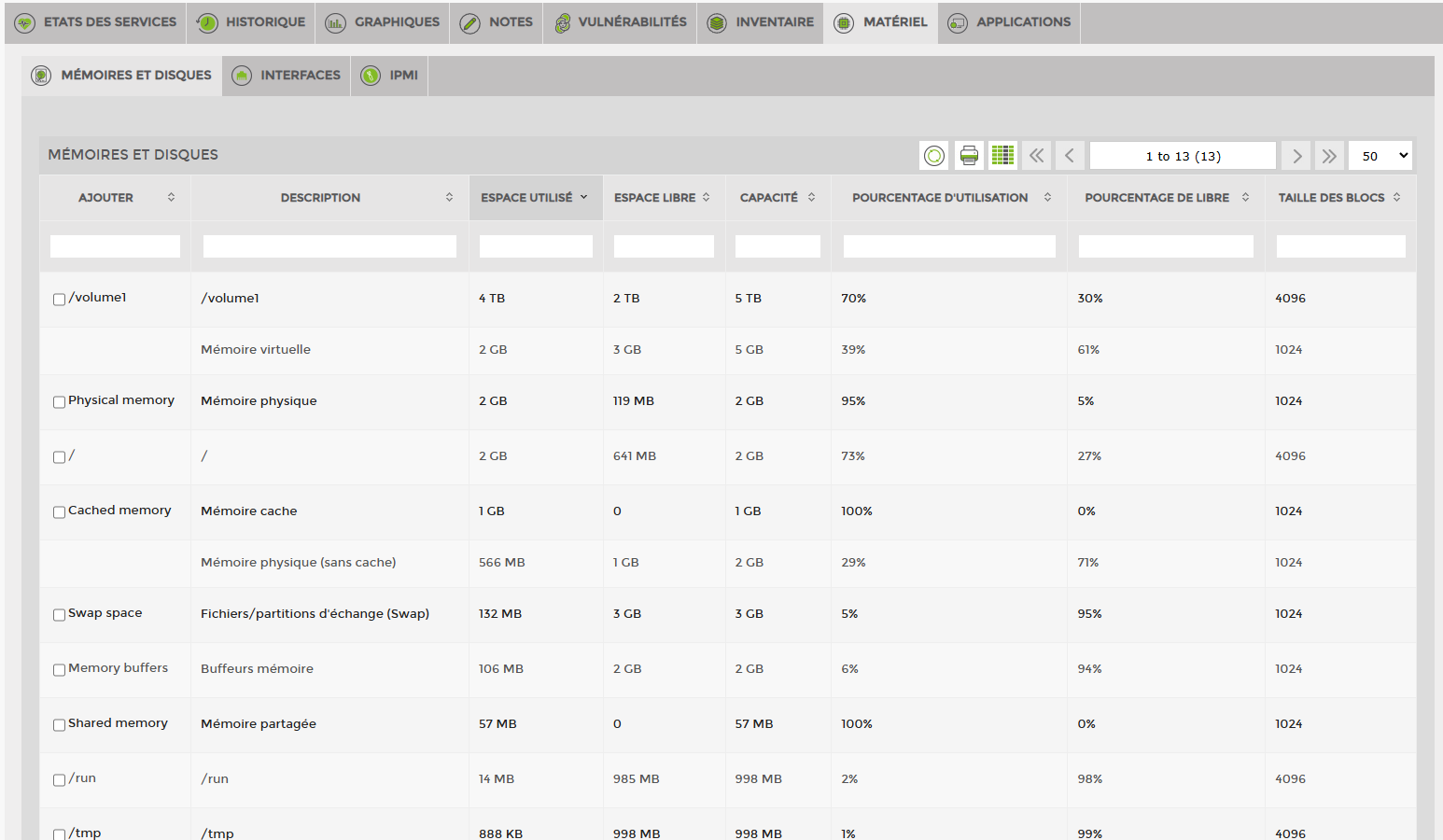Click the page indicator '1 to 13 (13)'
This screenshot has width=1443, height=840.
1183,156
